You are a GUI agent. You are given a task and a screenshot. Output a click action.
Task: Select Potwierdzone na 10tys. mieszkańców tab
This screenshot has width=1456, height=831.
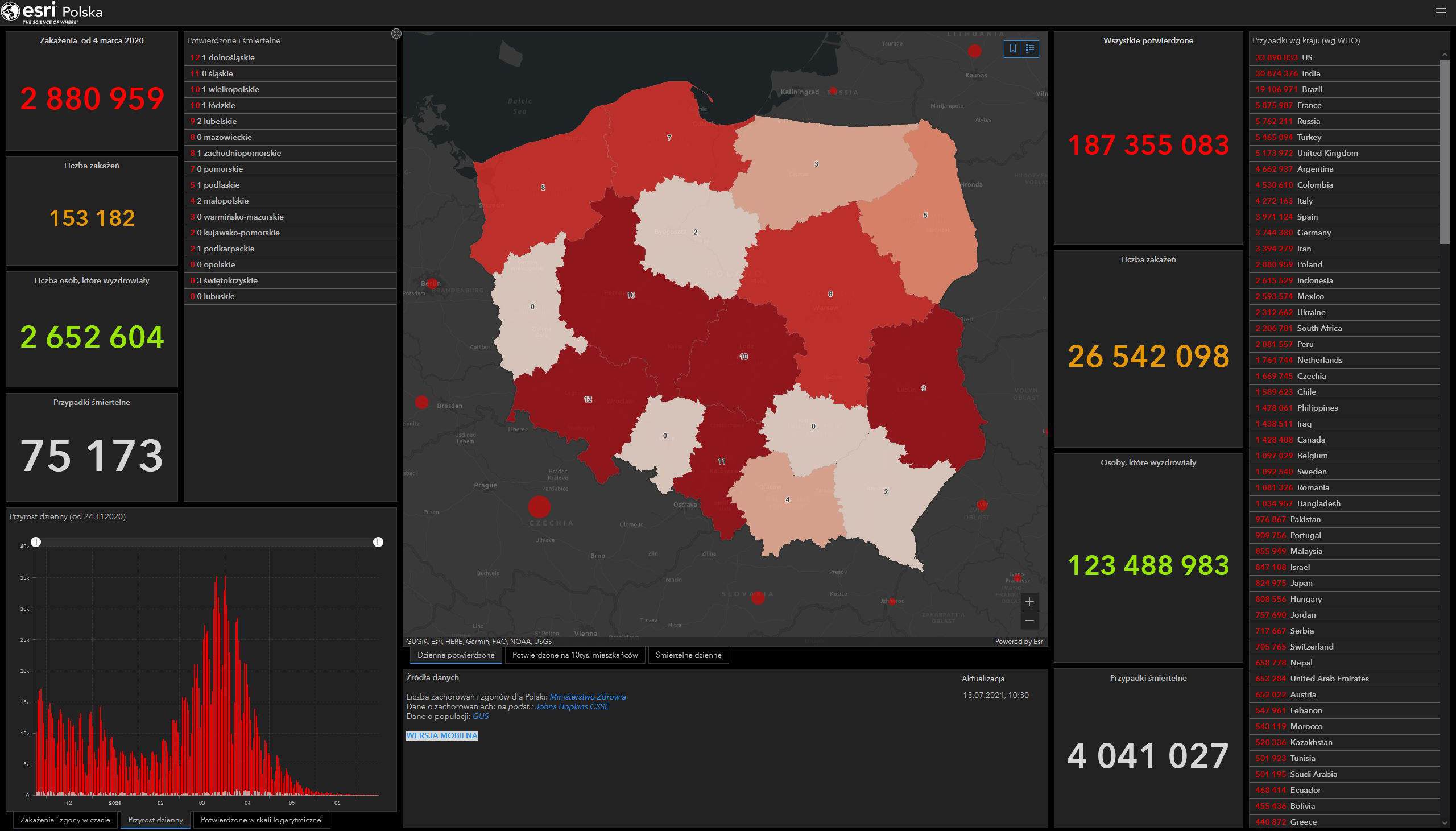click(574, 655)
